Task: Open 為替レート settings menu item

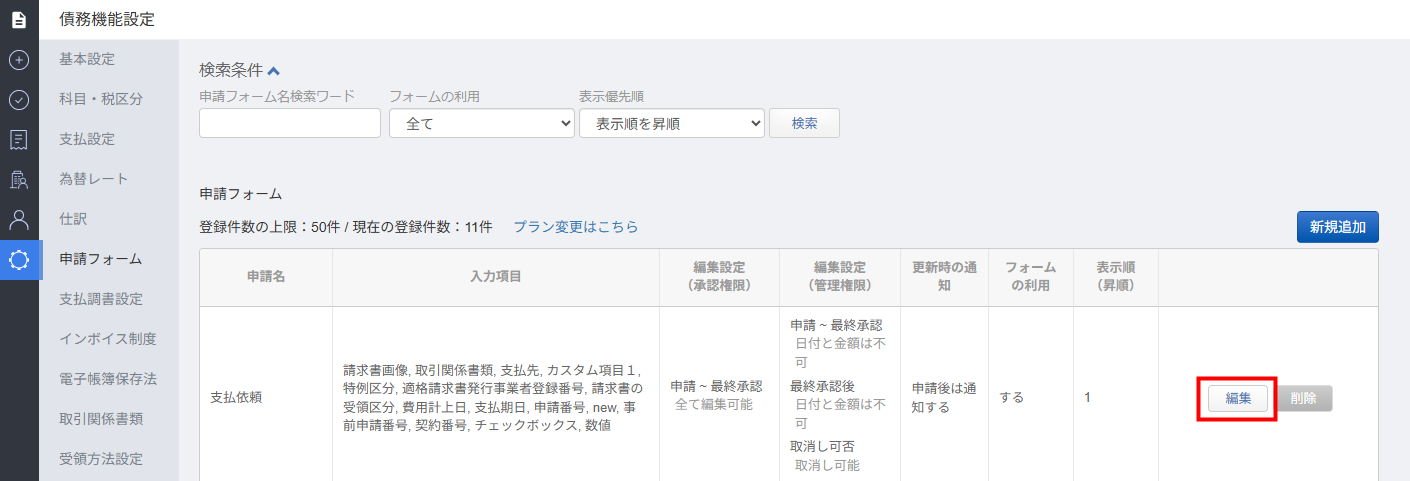Action: 94,179
